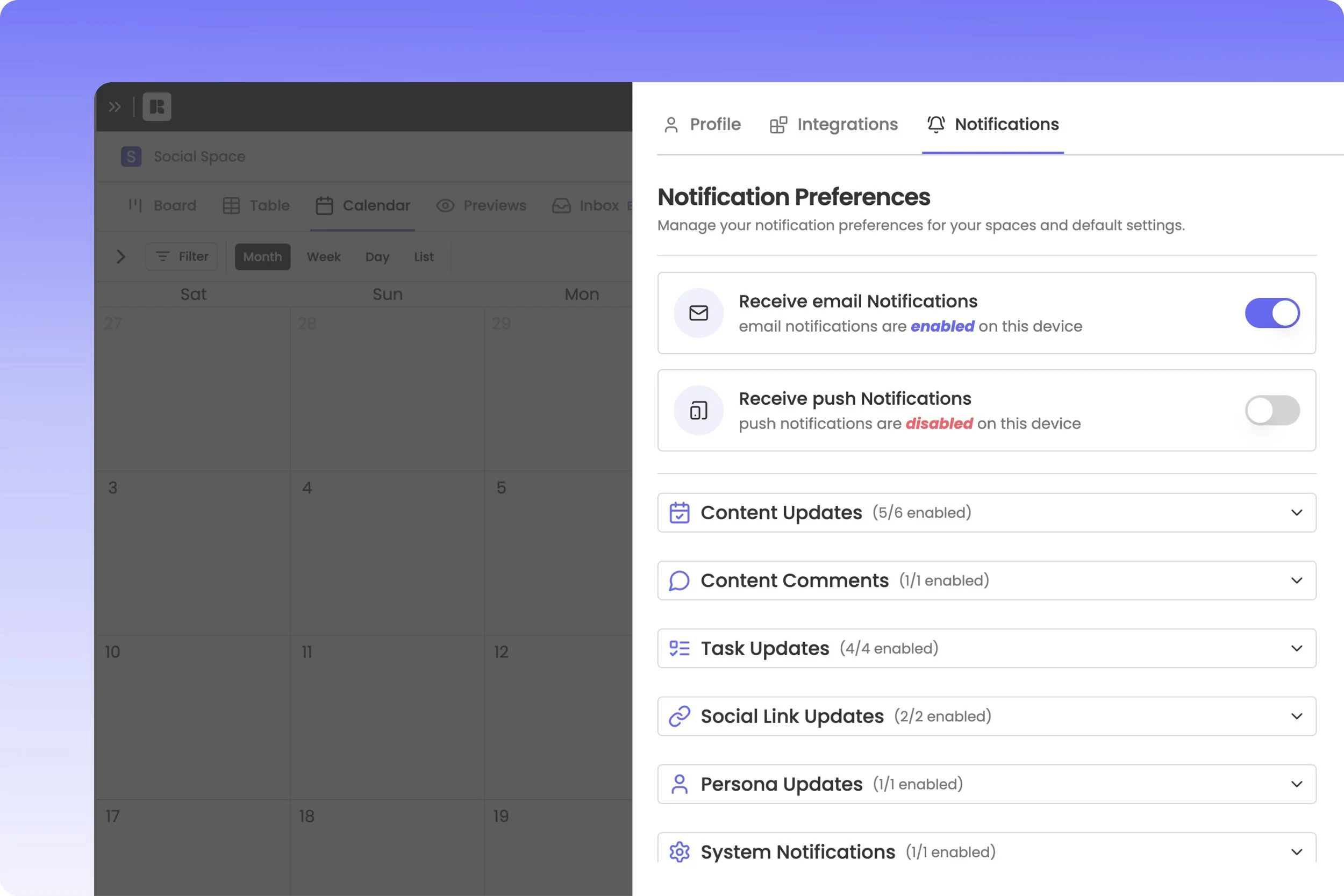Enable the push notifications toggle
Screen dimensions: 1344x896
[1272, 410]
